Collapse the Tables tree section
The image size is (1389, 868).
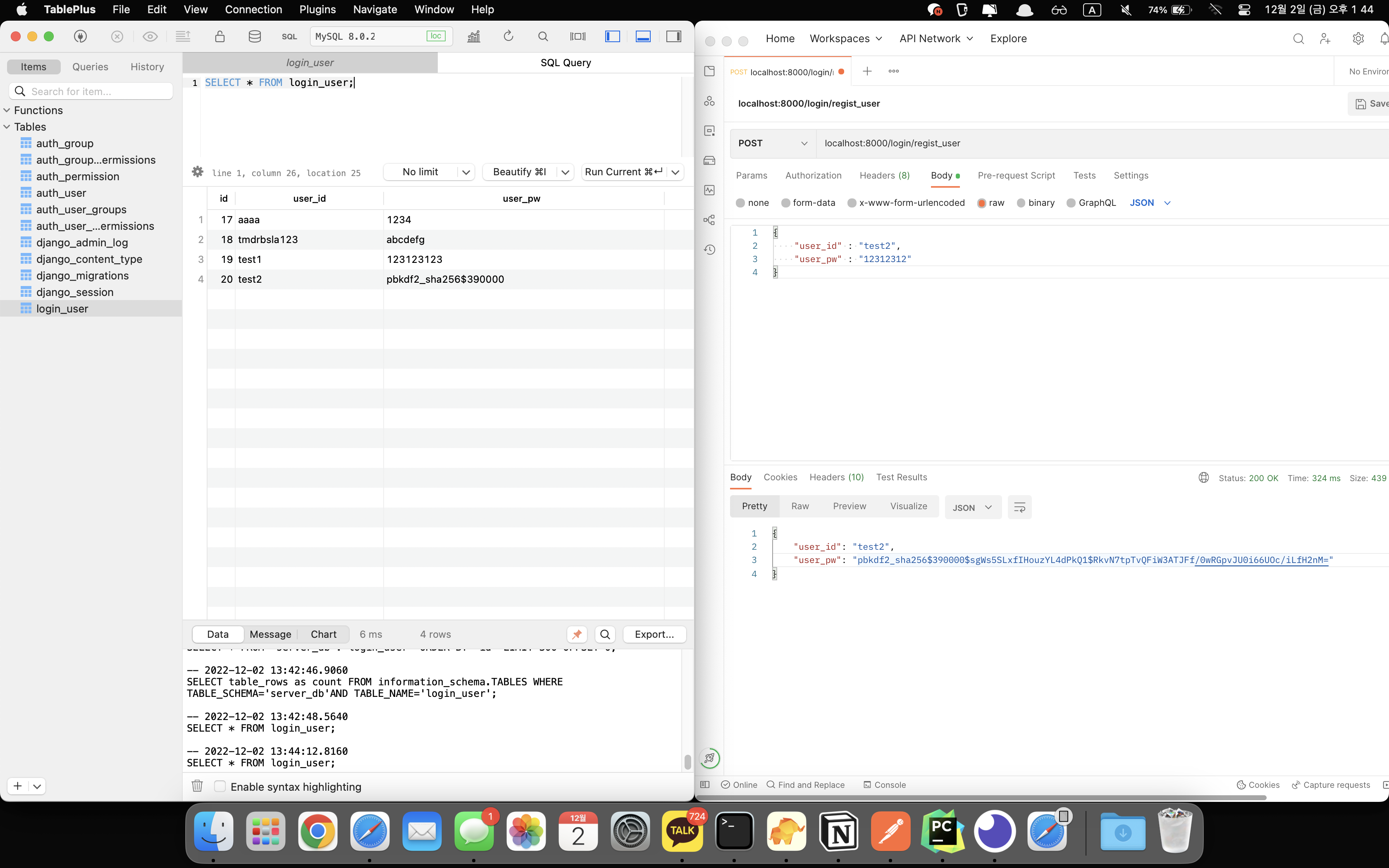[x=7, y=127]
